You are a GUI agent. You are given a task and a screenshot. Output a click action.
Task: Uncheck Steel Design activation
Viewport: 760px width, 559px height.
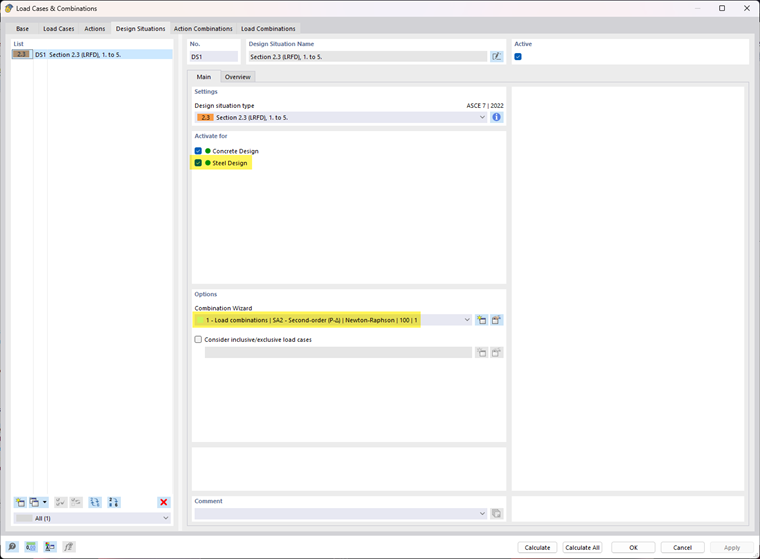[198, 163]
